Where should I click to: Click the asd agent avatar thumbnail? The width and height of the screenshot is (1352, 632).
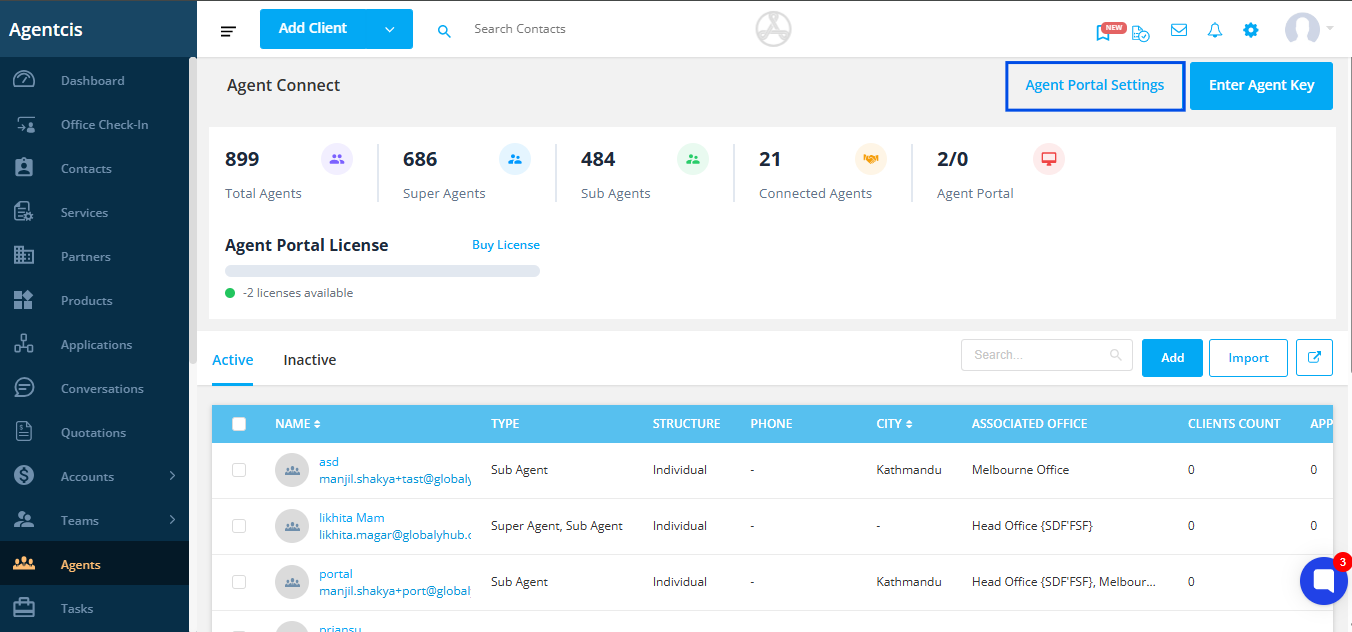(x=292, y=470)
